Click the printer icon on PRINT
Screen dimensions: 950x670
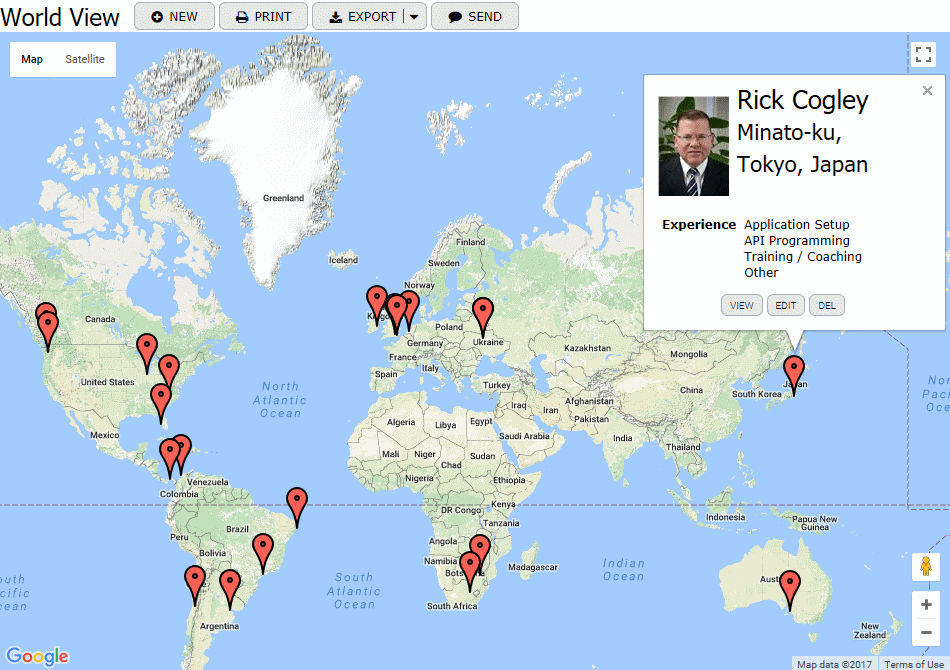pos(242,17)
